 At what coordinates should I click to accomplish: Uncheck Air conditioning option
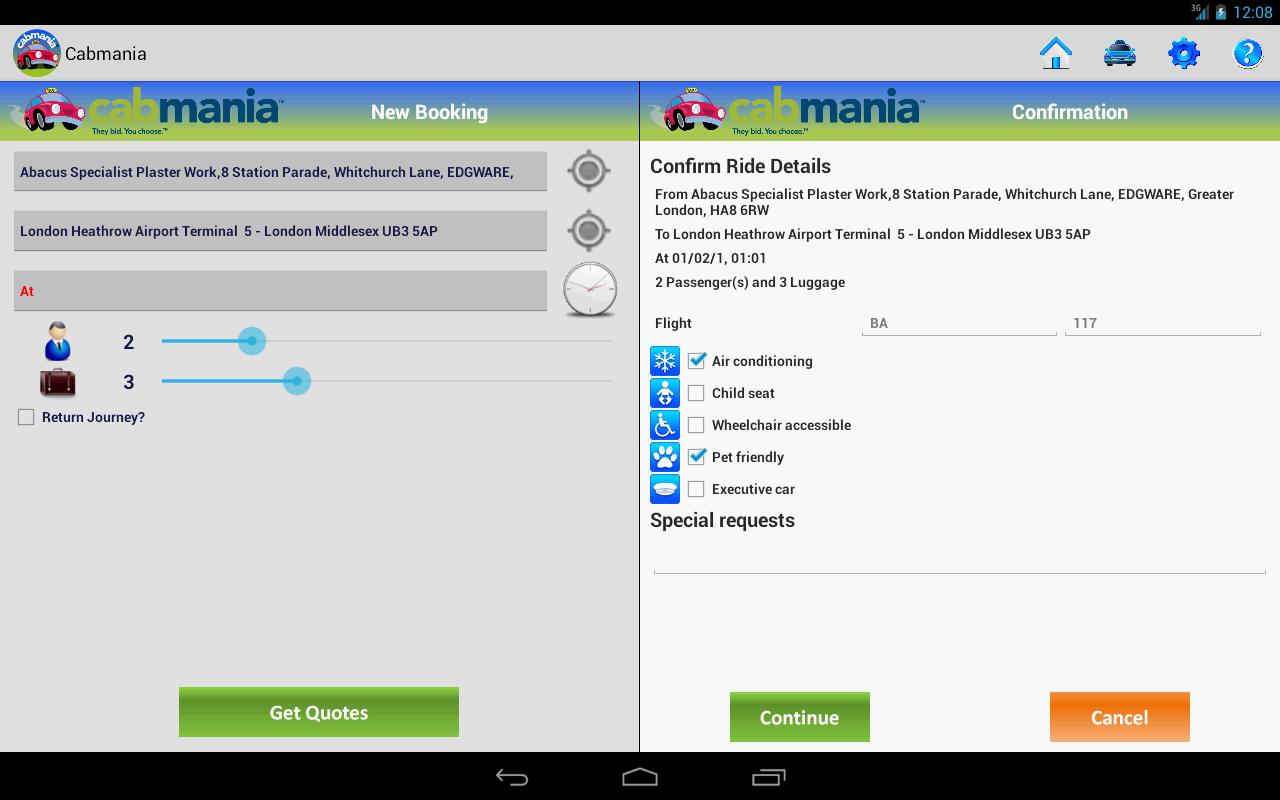[697, 361]
